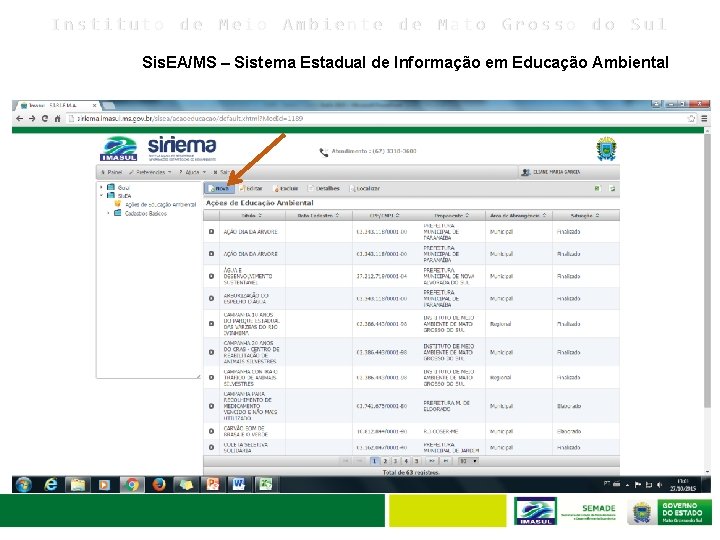
Task: Click Sair to log out
Action: (221, 172)
